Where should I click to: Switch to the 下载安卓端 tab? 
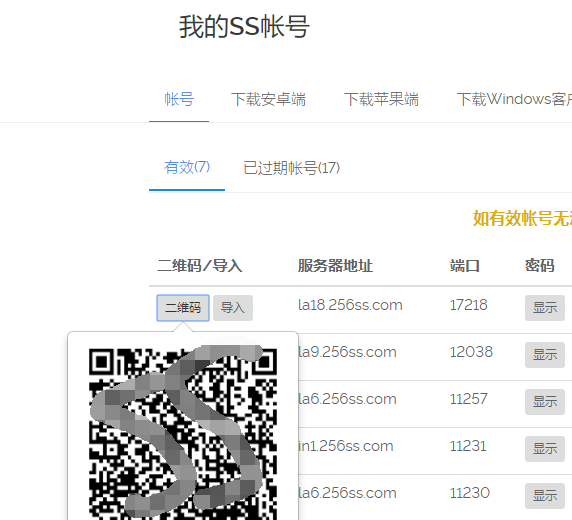tap(268, 99)
